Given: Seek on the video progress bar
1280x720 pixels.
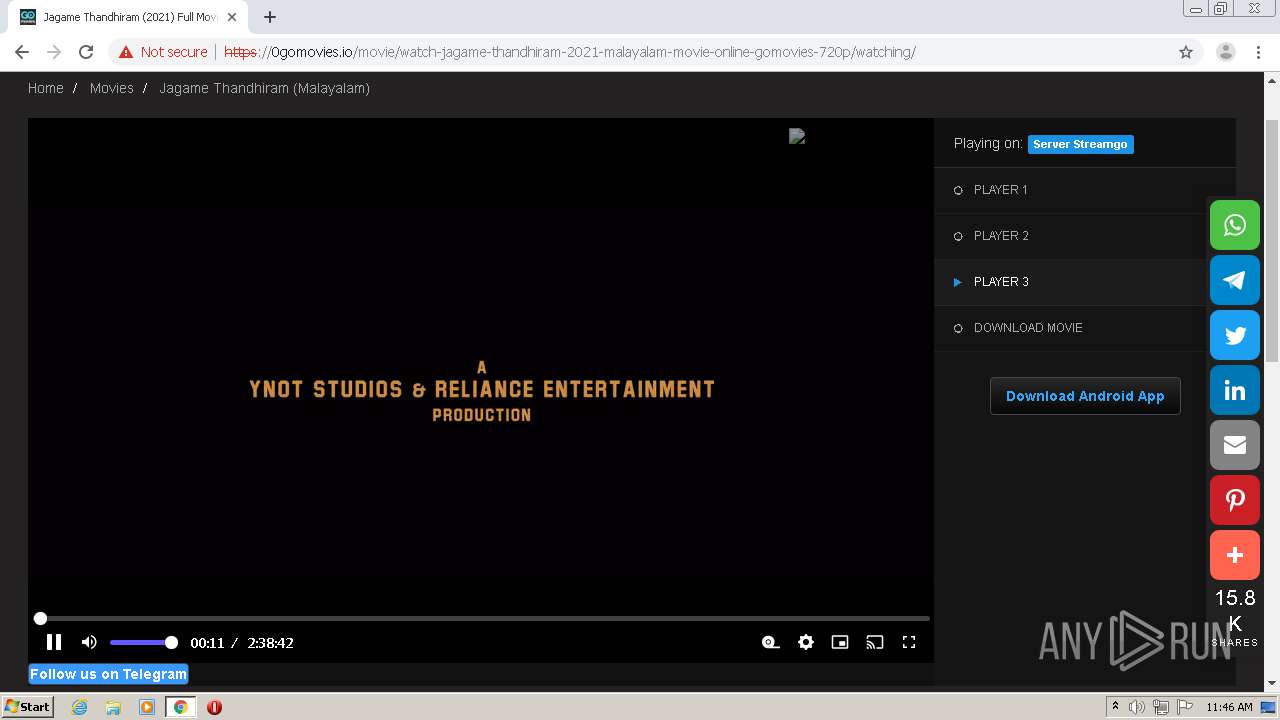Looking at the screenshot, I should pos(481,619).
